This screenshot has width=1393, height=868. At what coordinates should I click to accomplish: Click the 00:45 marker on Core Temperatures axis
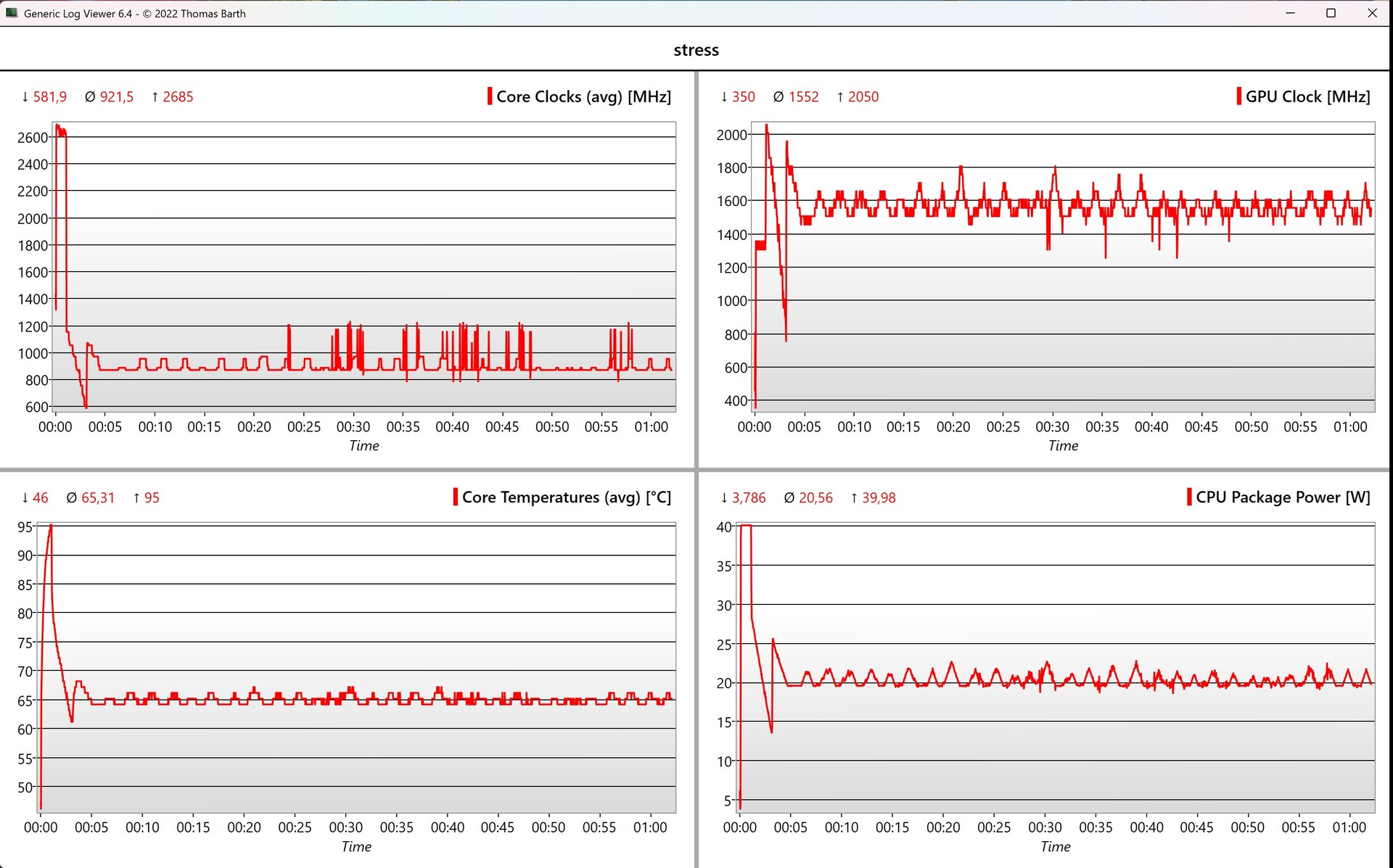(x=497, y=827)
